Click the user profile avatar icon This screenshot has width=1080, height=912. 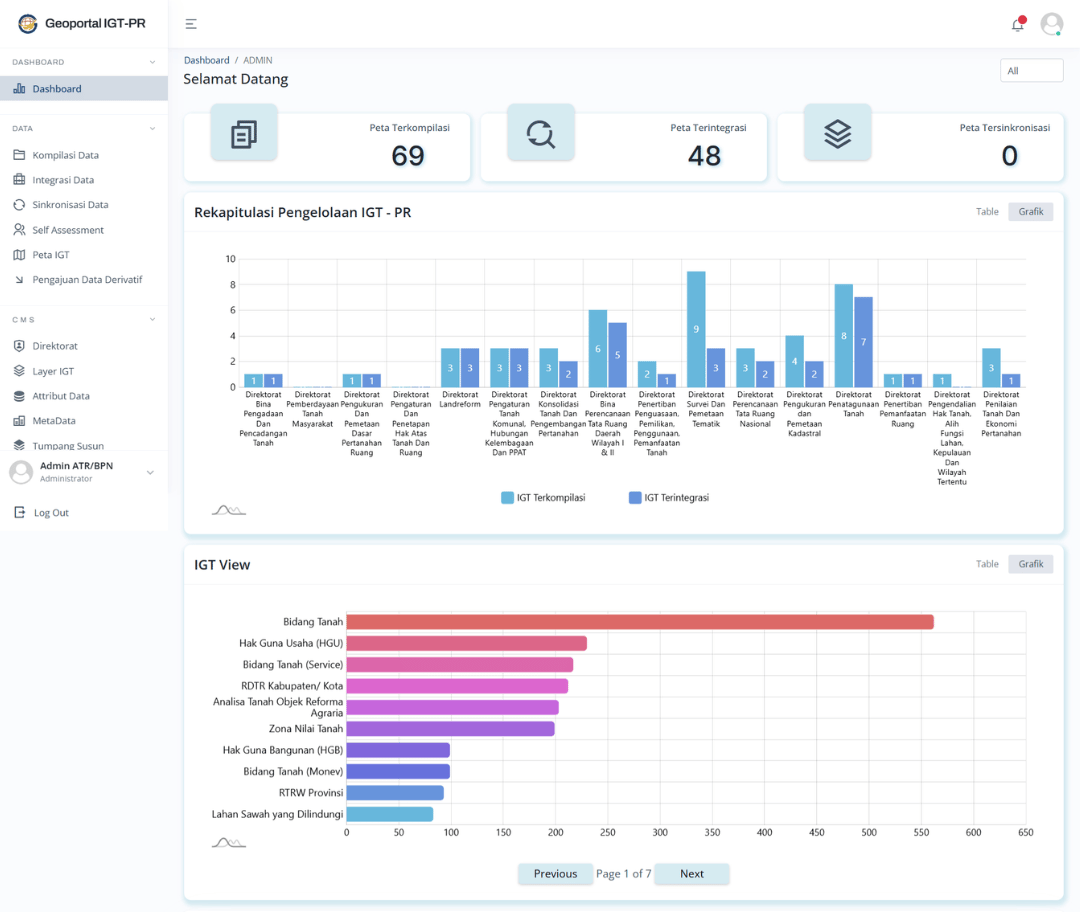tap(1051, 24)
